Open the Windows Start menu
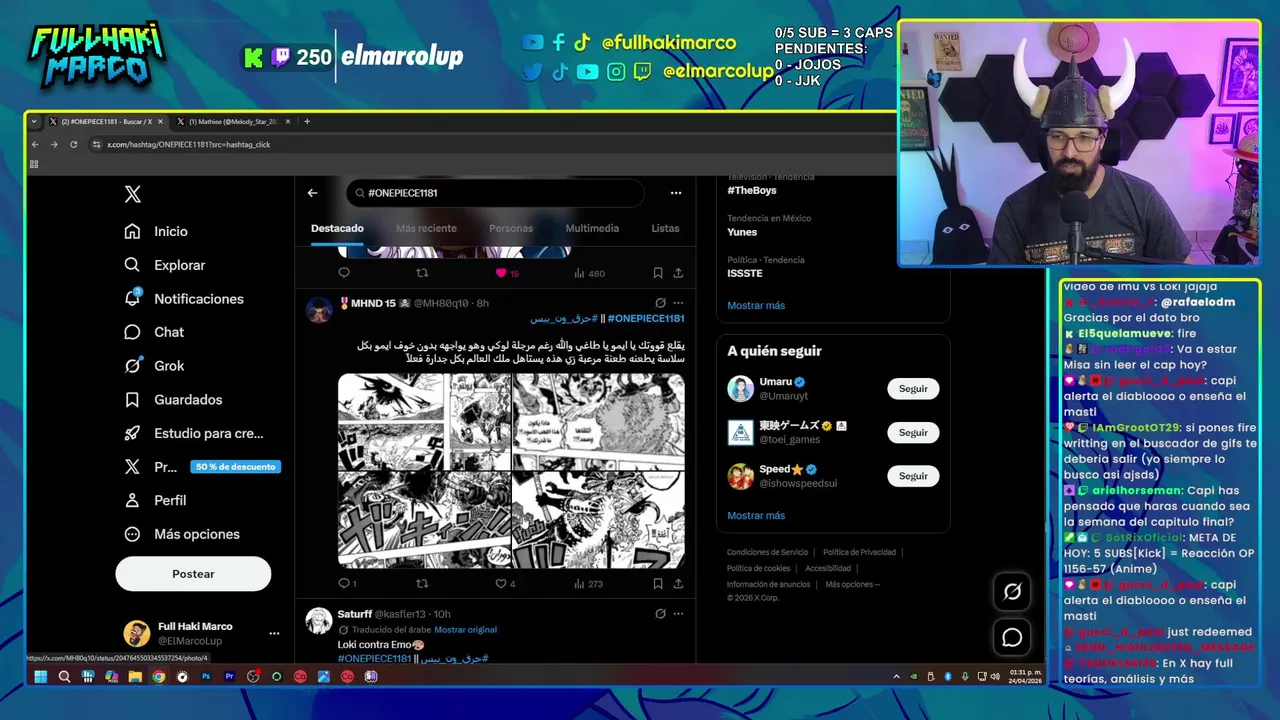 tap(41, 677)
